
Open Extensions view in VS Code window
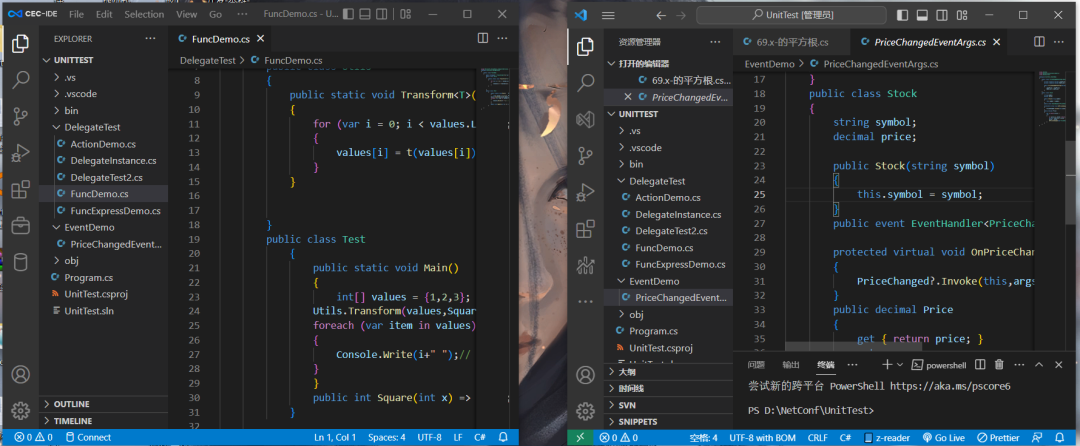[585, 229]
